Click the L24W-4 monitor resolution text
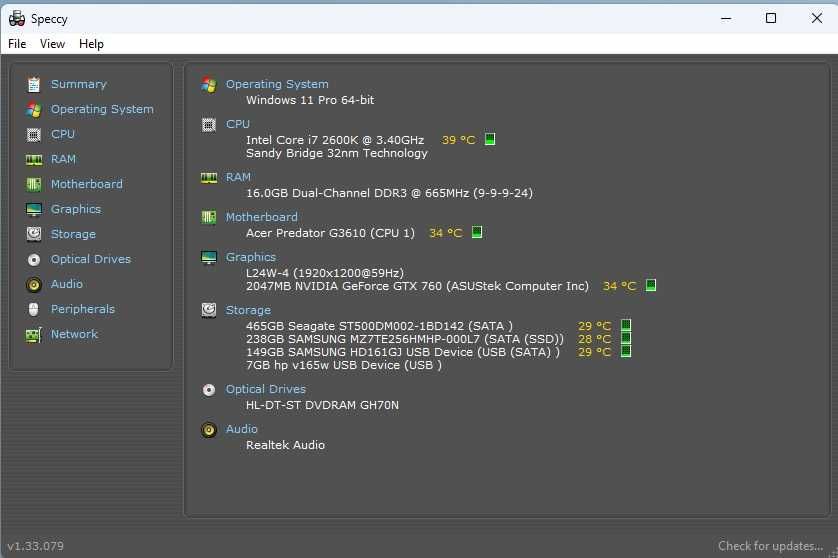This screenshot has height=558, width=838. 325,273
